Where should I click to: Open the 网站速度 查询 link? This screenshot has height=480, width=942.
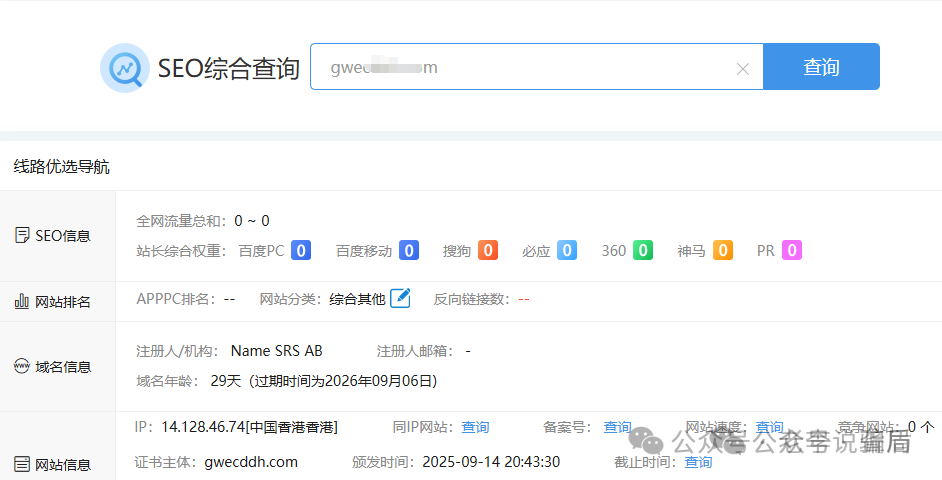coord(770,427)
